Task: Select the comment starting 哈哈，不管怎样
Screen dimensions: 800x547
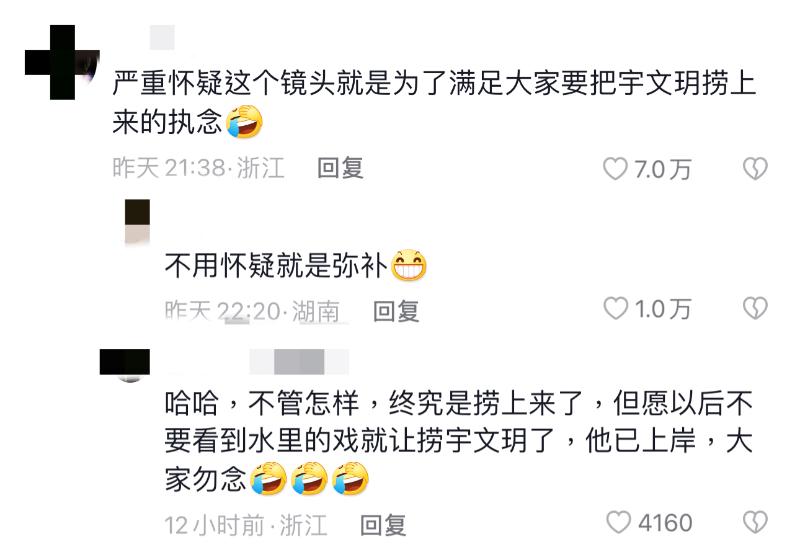Action: click(x=458, y=441)
